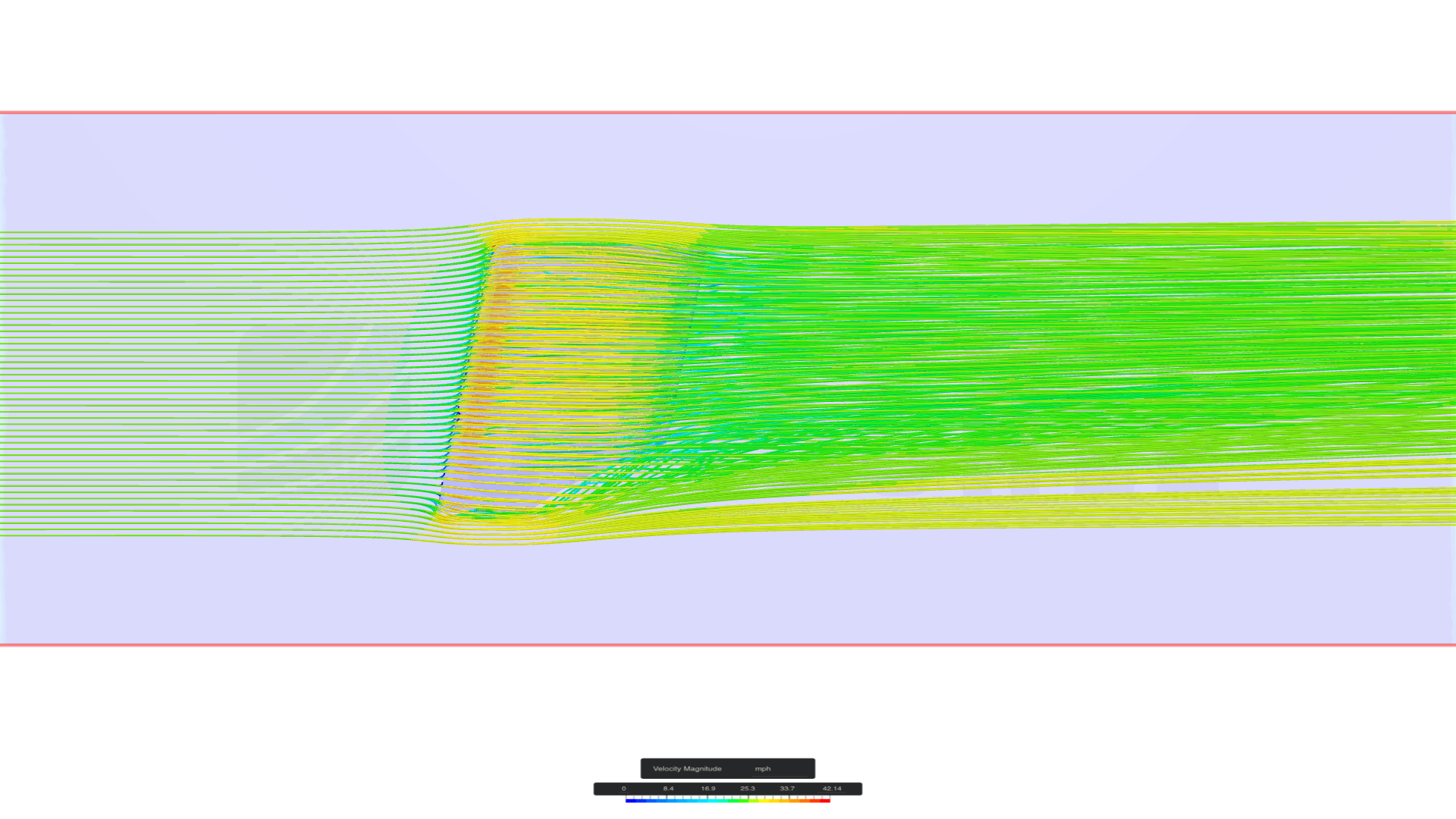Click the blue freestream area above the streamlines

coord(728,167)
